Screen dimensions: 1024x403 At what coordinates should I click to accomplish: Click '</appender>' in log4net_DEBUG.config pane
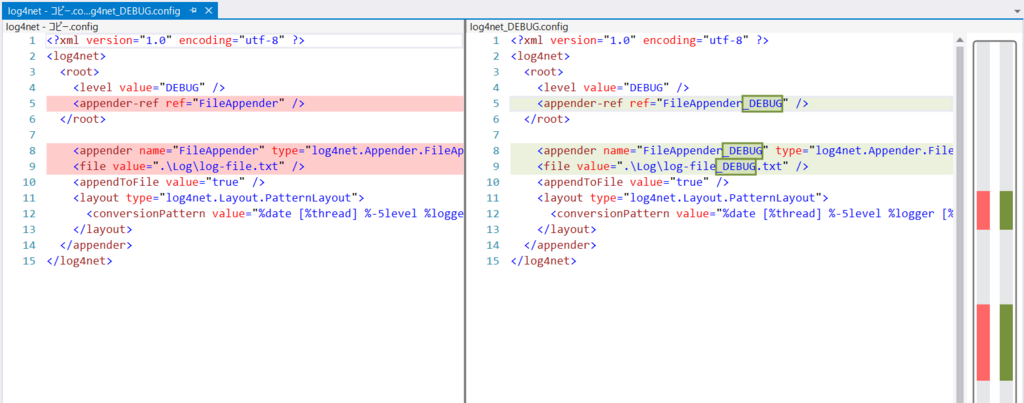[x=560, y=246]
